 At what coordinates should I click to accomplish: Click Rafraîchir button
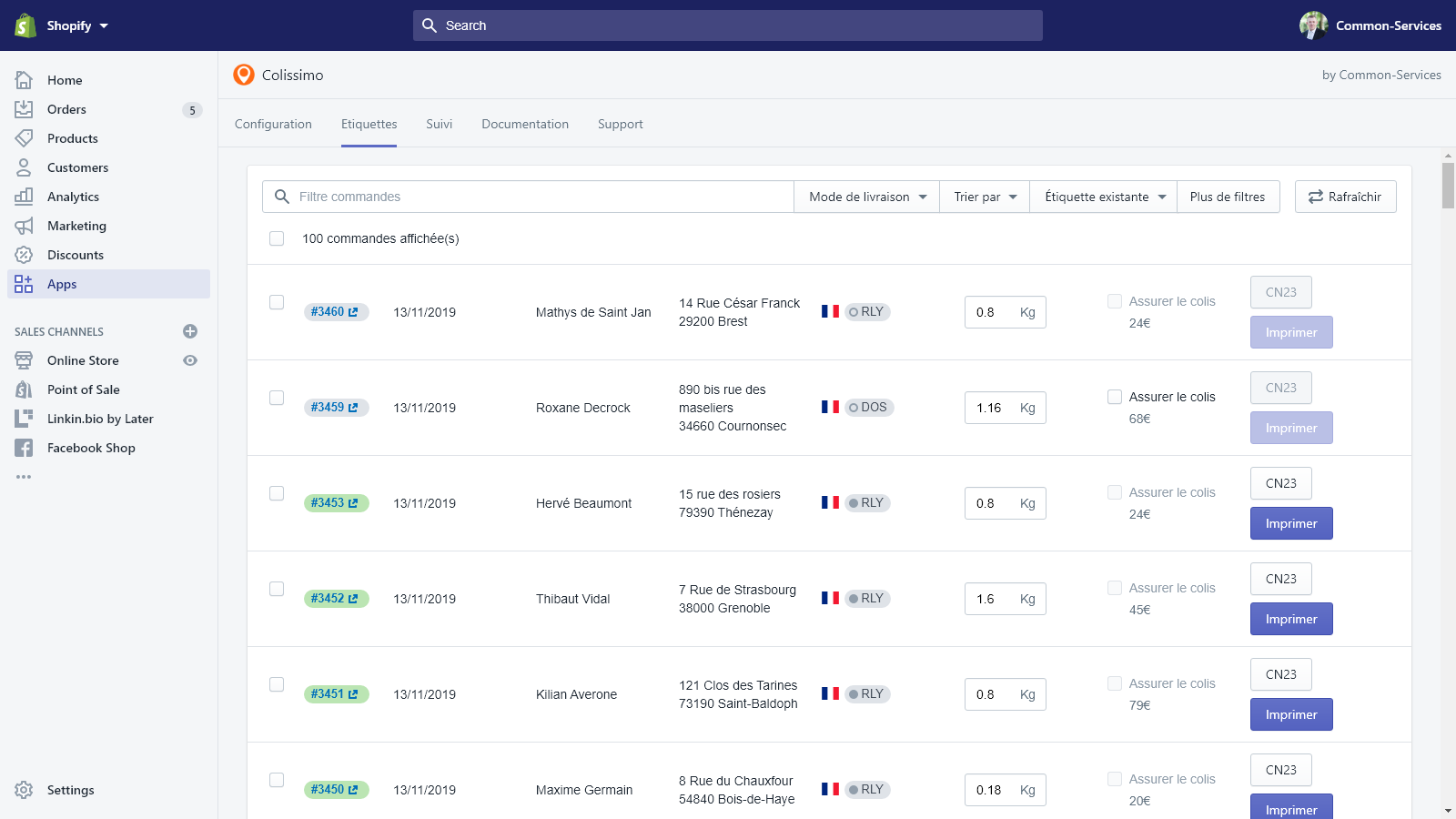point(1346,197)
